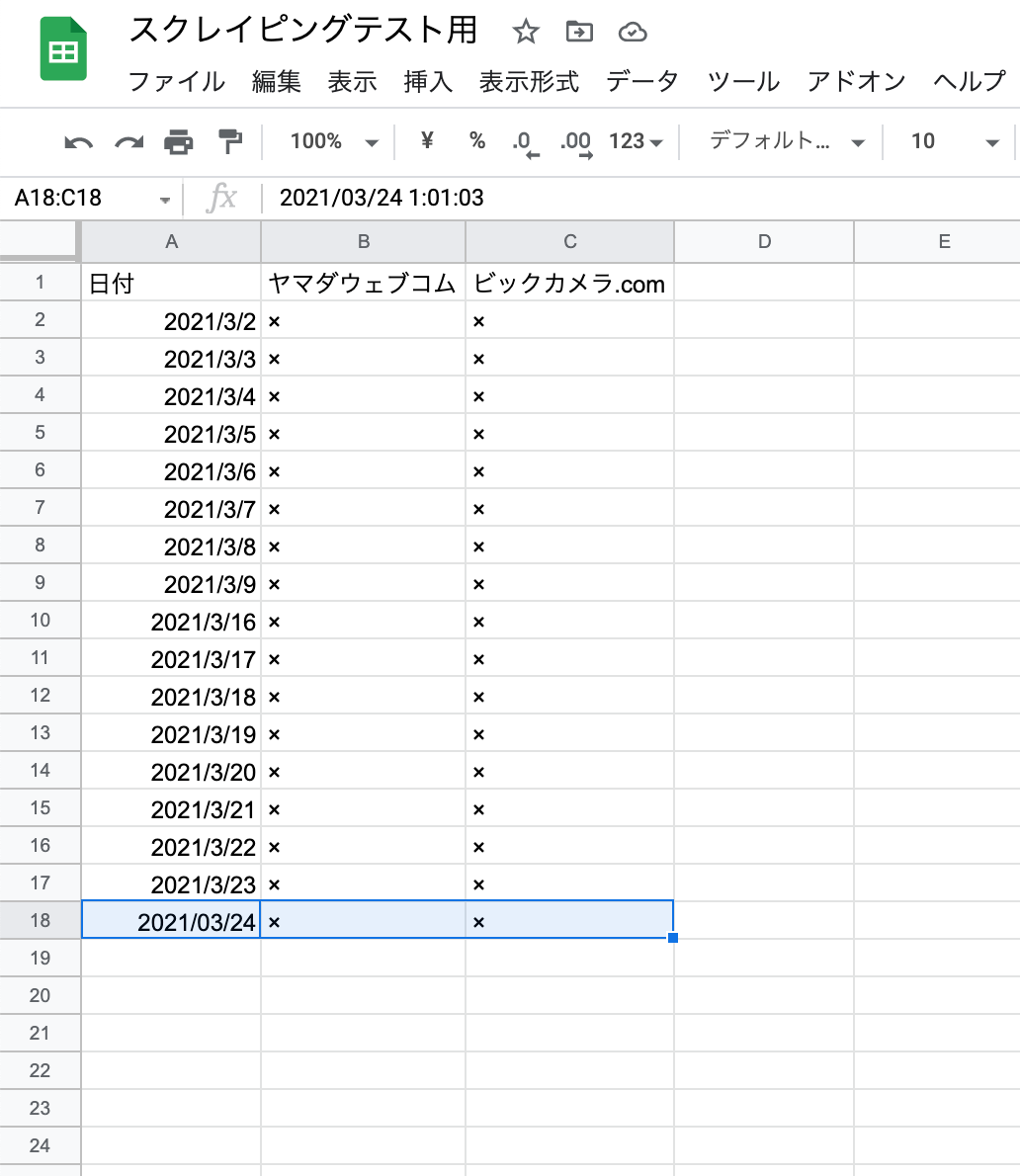Undo the last action
This screenshot has width=1020, height=1176.
78,141
